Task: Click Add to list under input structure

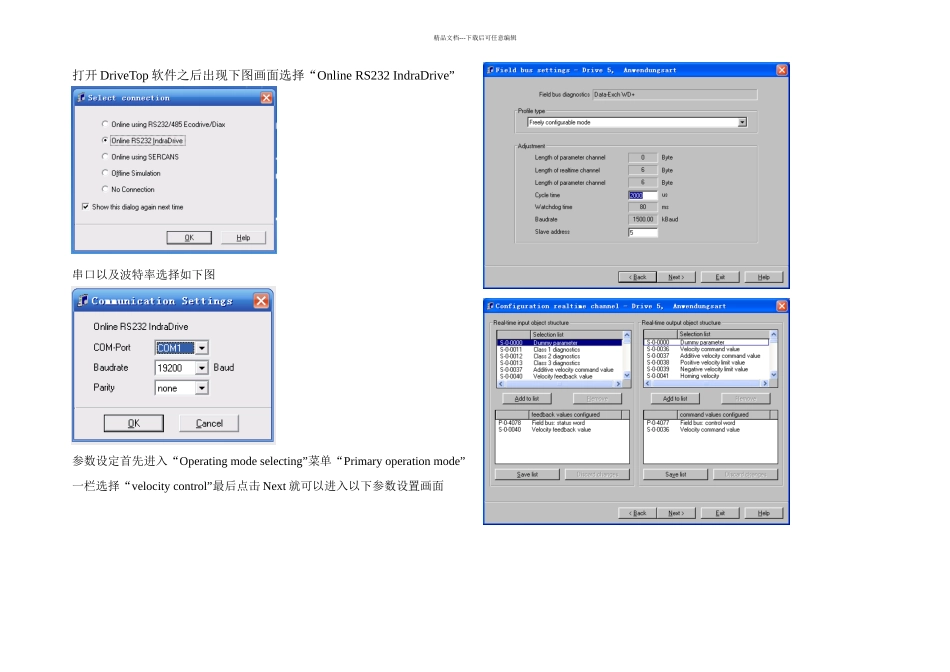Action: (526, 399)
